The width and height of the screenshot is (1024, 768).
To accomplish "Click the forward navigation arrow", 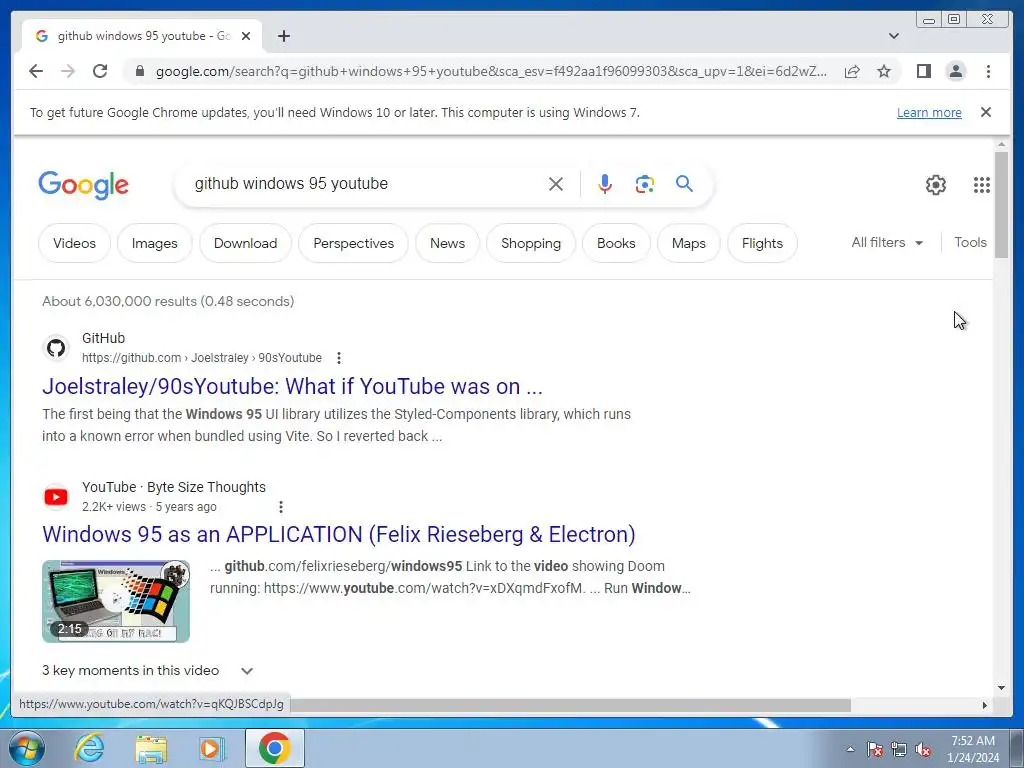I will pos(68,71).
